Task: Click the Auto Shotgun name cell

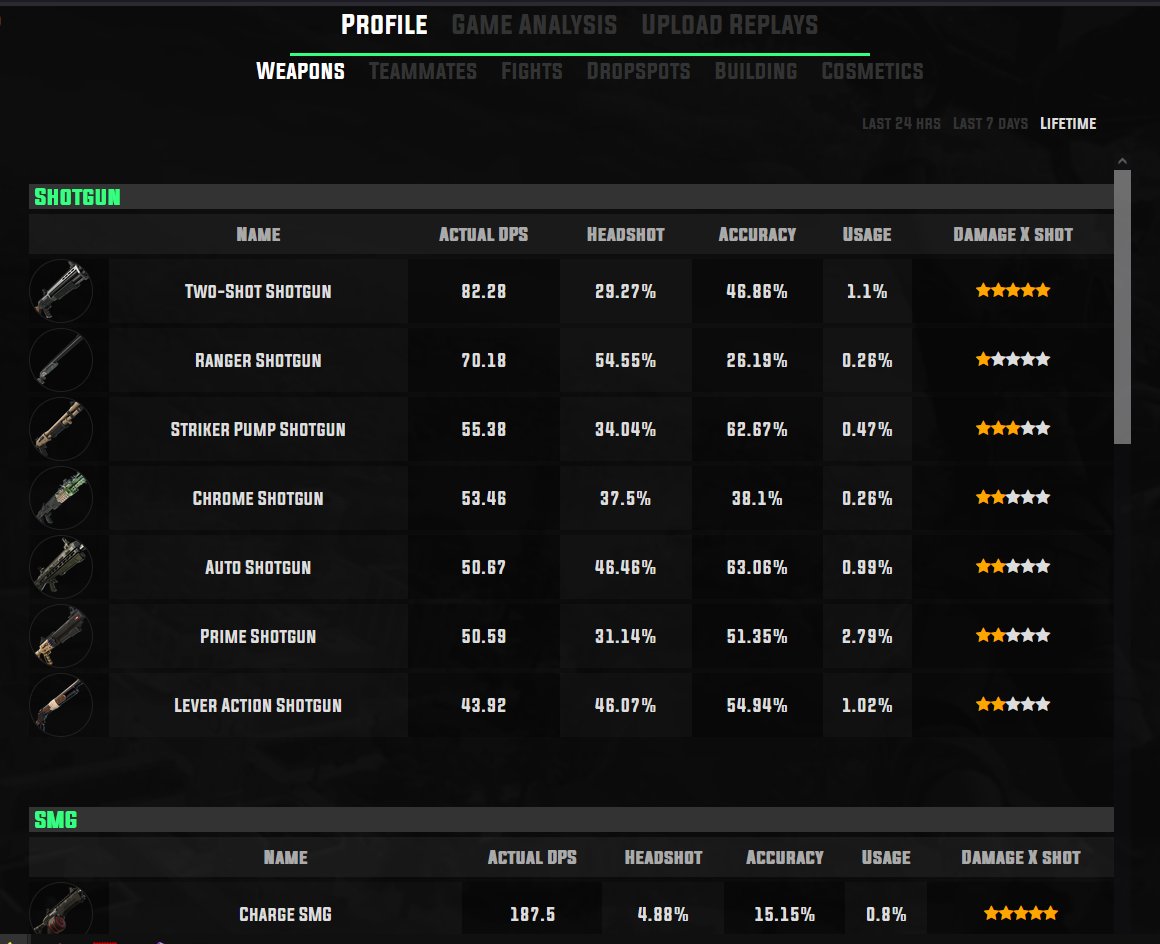Action: (x=258, y=567)
